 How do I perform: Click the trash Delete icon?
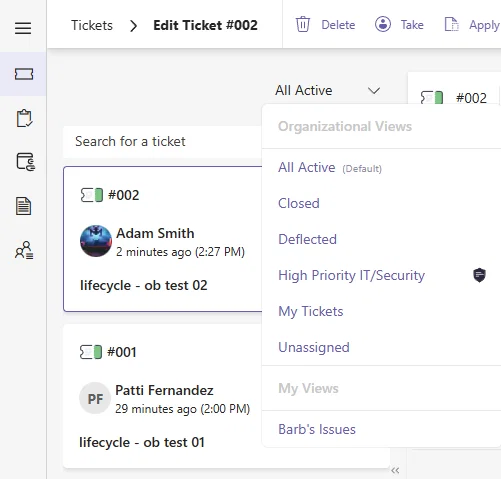(x=303, y=24)
